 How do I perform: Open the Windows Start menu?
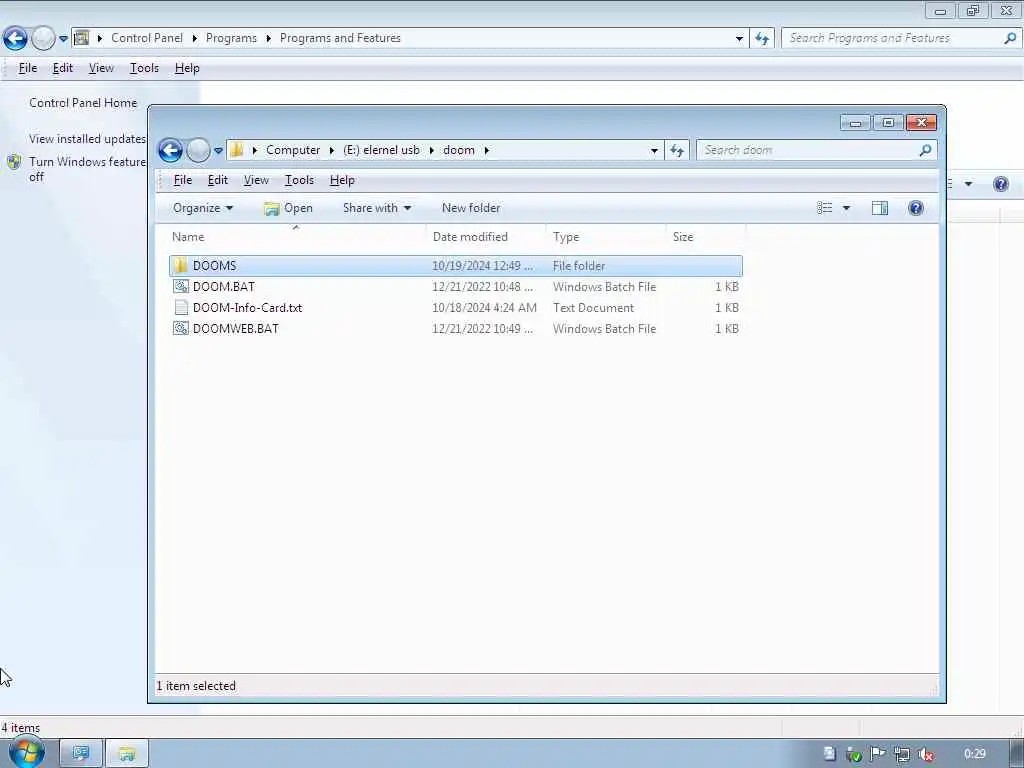(26, 752)
